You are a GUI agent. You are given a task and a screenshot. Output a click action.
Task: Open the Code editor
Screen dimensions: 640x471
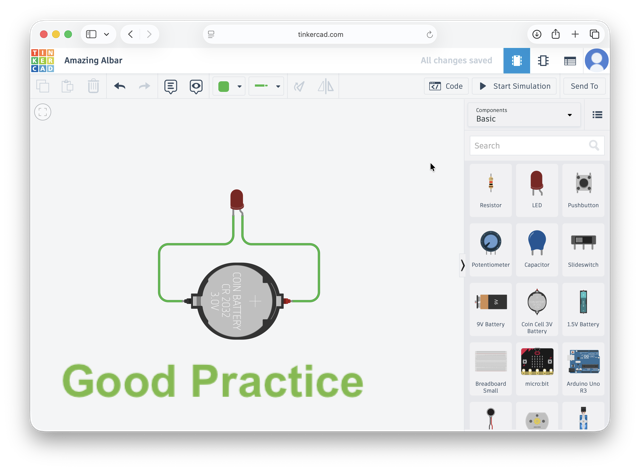point(446,86)
